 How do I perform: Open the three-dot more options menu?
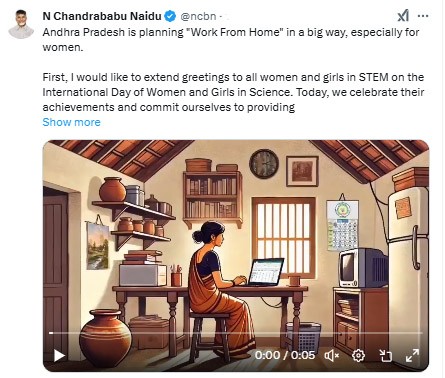(x=423, y=16)
